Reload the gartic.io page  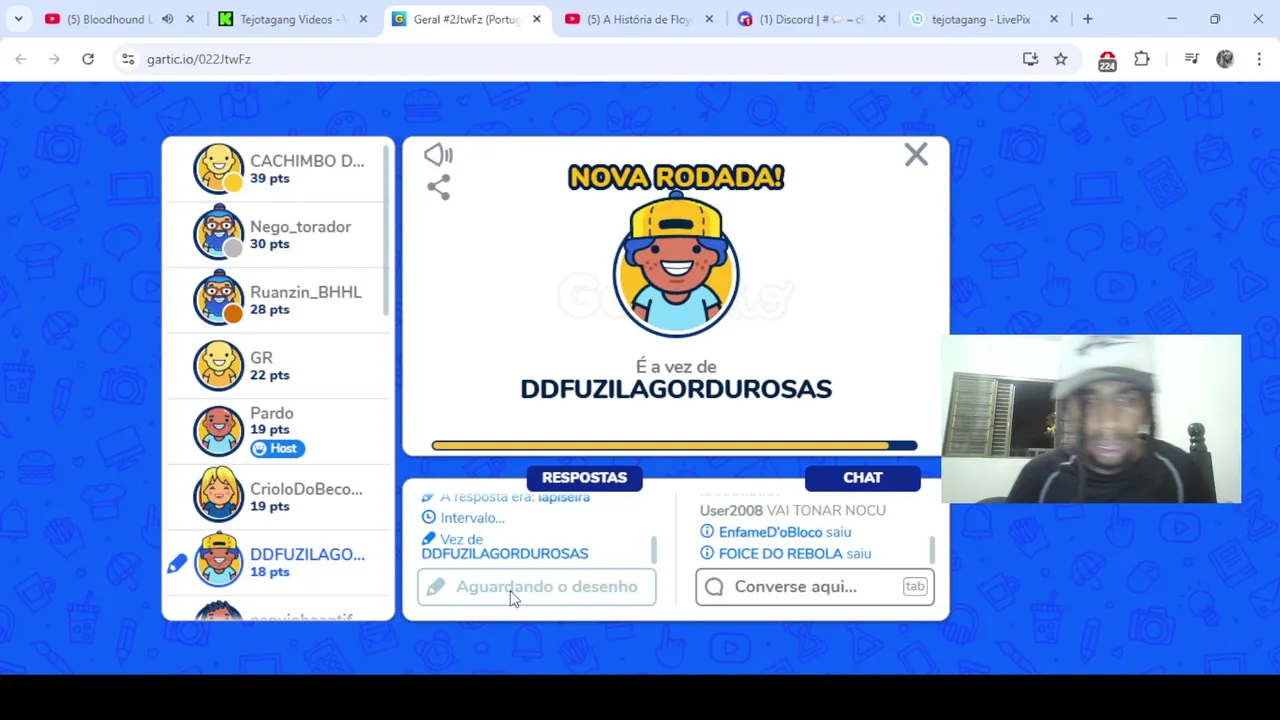pos(88,59)
